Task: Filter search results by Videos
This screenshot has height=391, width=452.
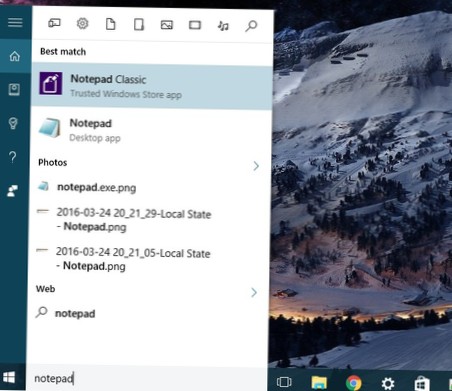Action: click(x=195, y=25)
